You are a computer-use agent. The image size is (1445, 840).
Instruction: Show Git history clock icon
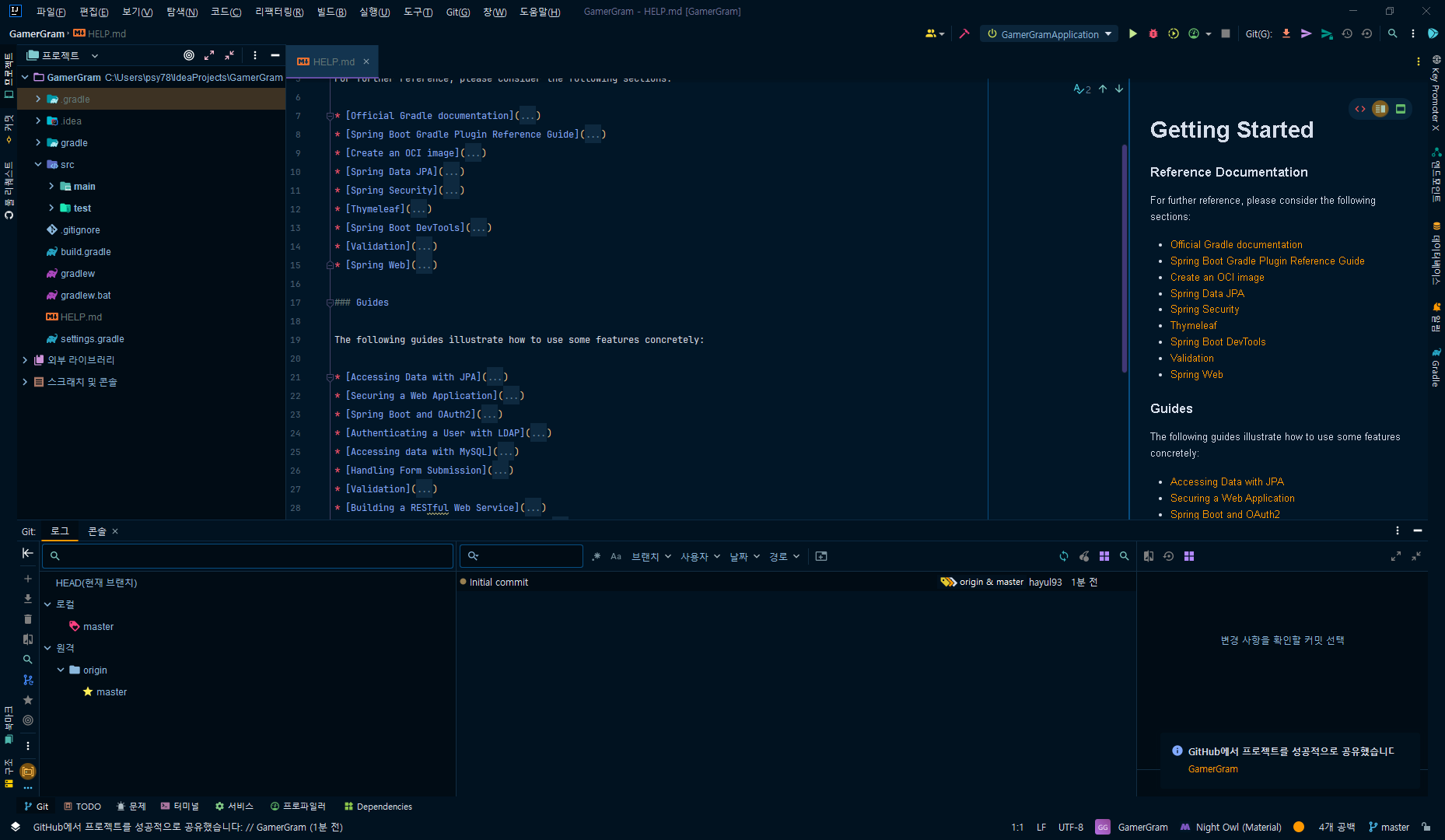1347,33
